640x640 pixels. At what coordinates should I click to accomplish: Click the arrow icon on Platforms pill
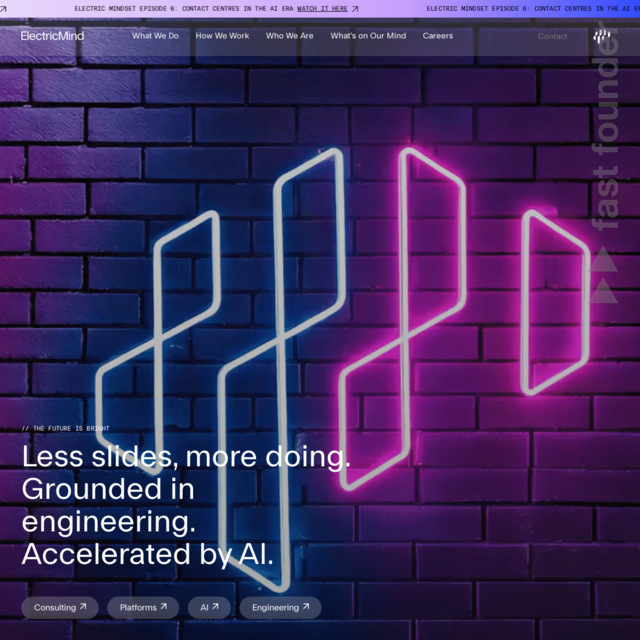tap(164, 607)
